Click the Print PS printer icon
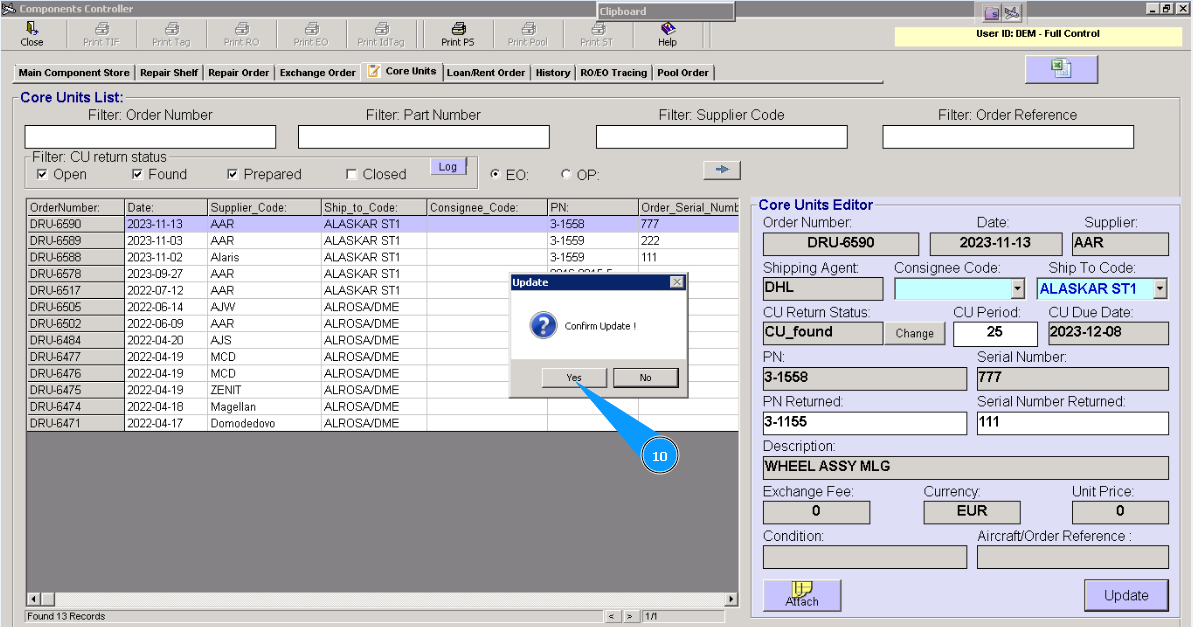The image size is (1193, 627). pyautogui.click(x=459, y=29)
